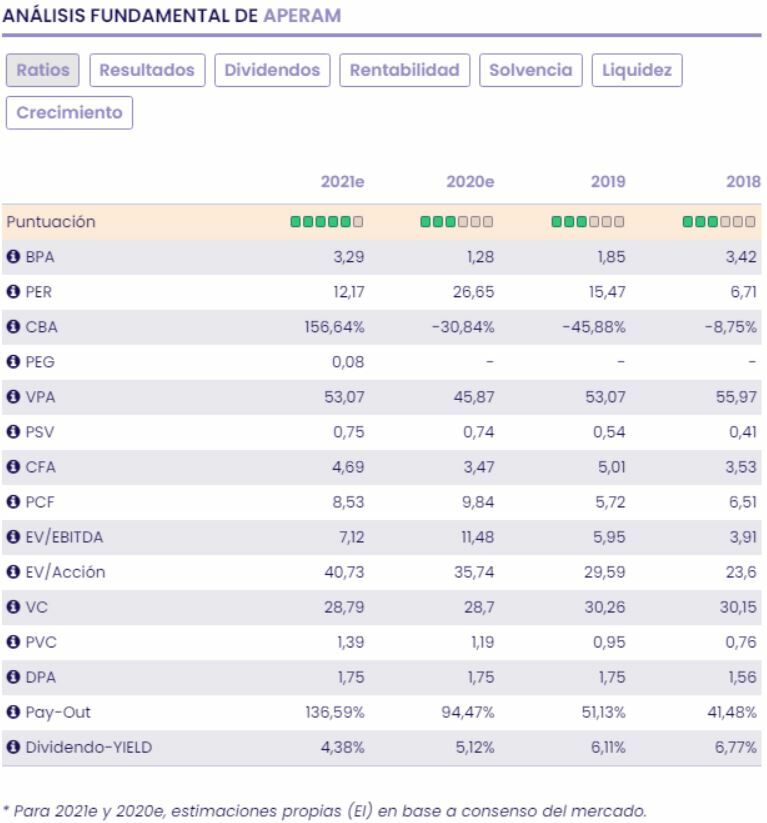Show the Rentabilidad tab
Screen dimensions: 767x823
[404, 70]
